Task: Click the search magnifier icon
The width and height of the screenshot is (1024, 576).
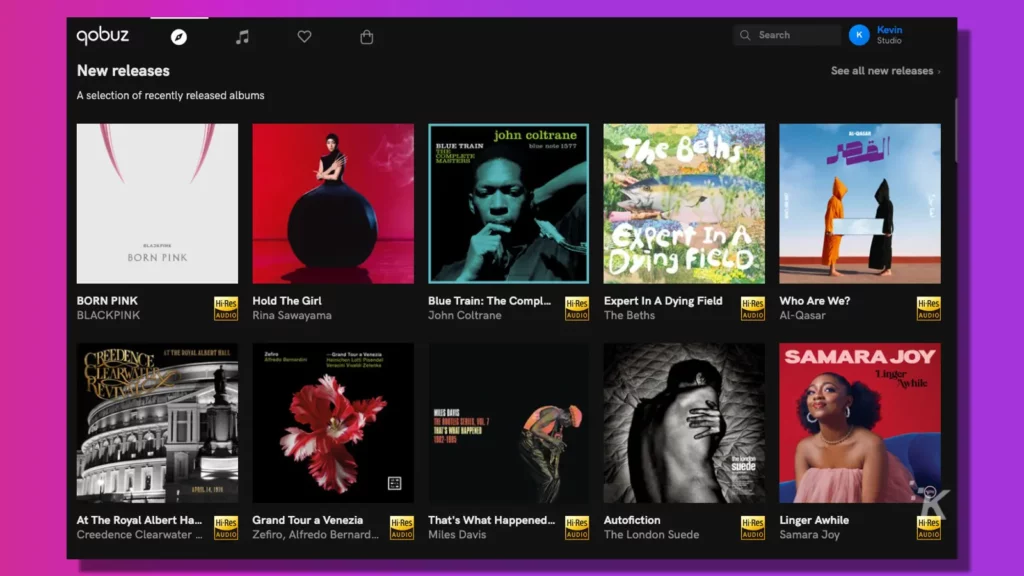Action: tap(745, 34)
